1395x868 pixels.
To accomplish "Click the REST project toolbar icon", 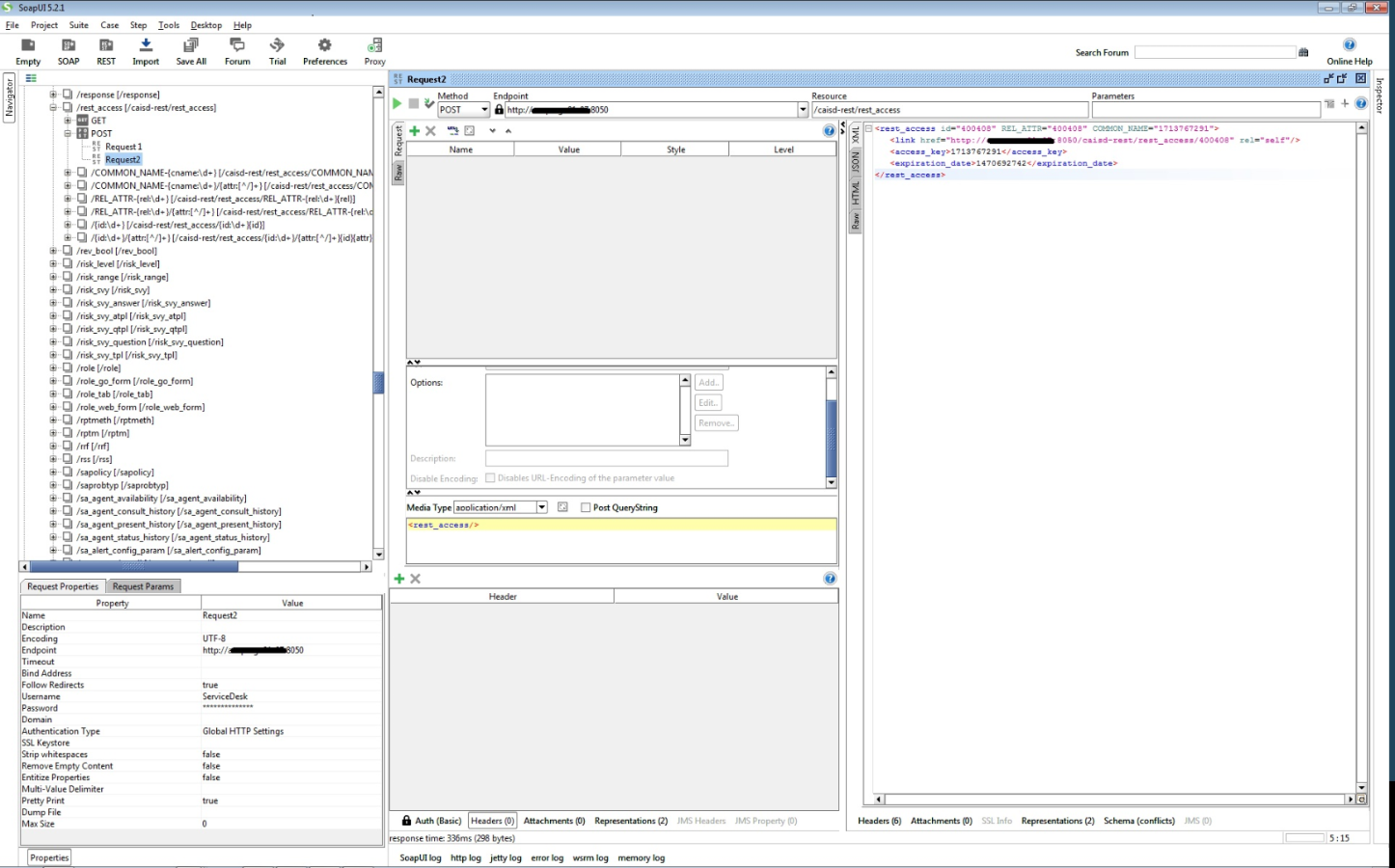I will (x=106, y=45).
